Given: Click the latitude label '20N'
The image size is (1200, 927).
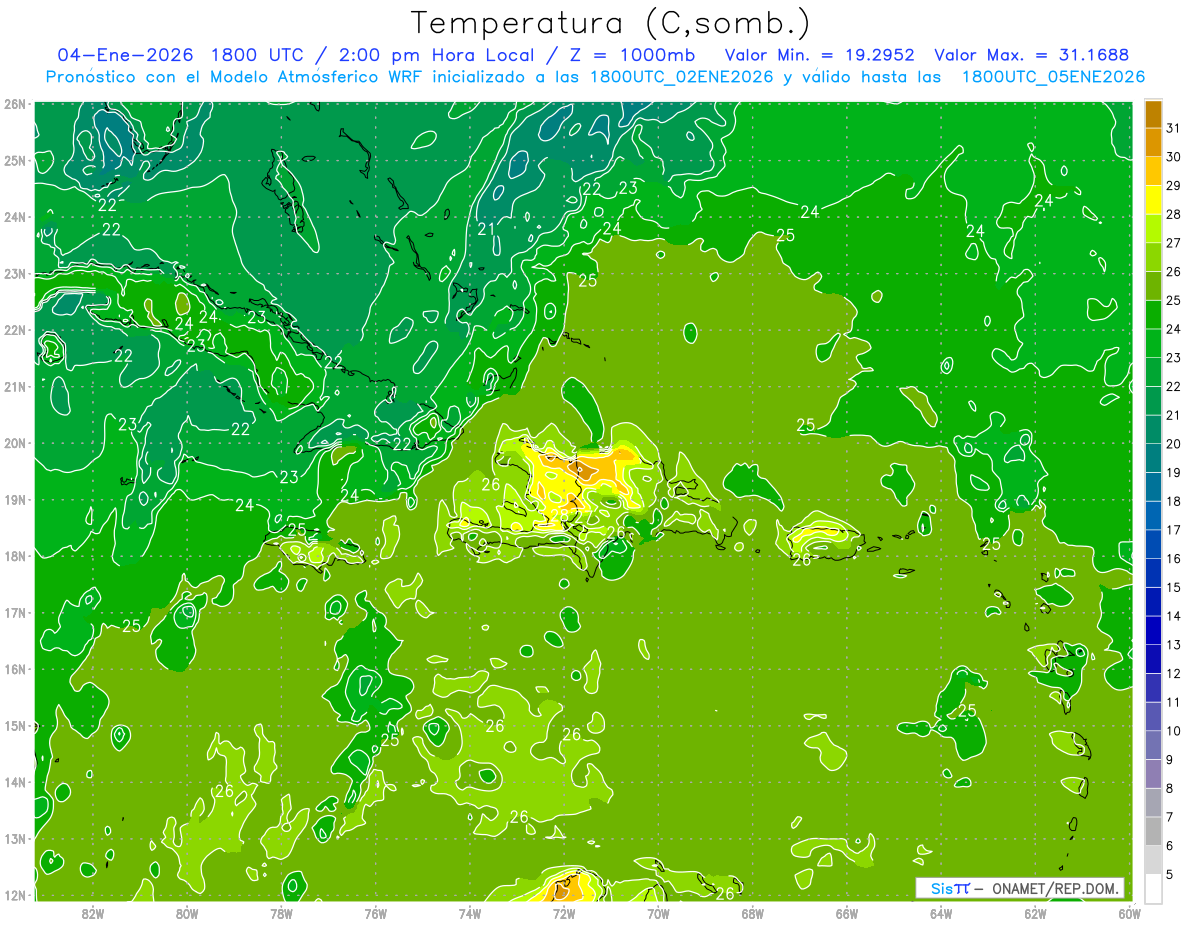Looking at the screenshot, I should (x=15, y=443).
